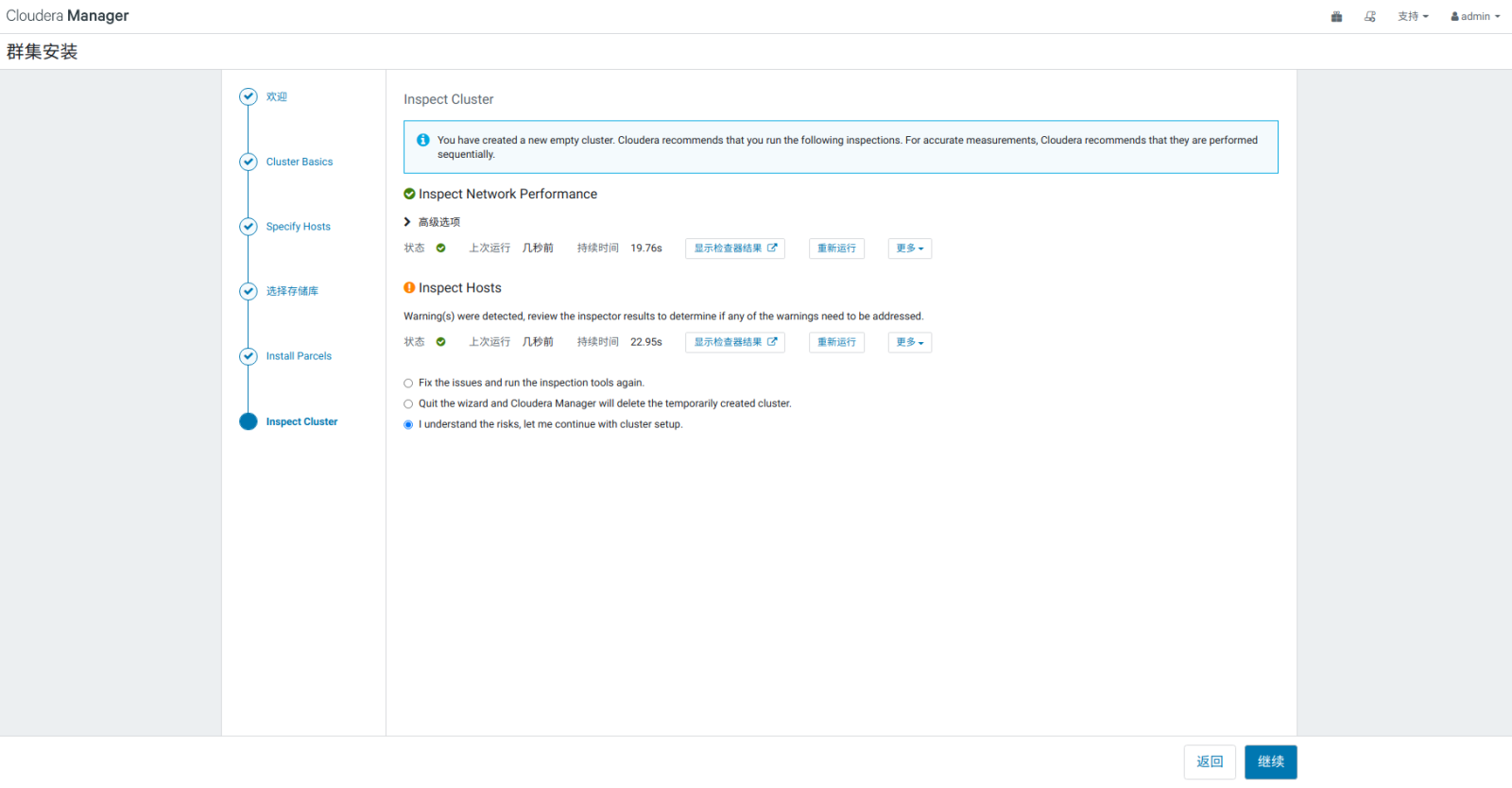This screenshot has width=1512, height=788.
Task: Click 返回 to go back
Action: pyautogui.click(x=1210, y=762)
